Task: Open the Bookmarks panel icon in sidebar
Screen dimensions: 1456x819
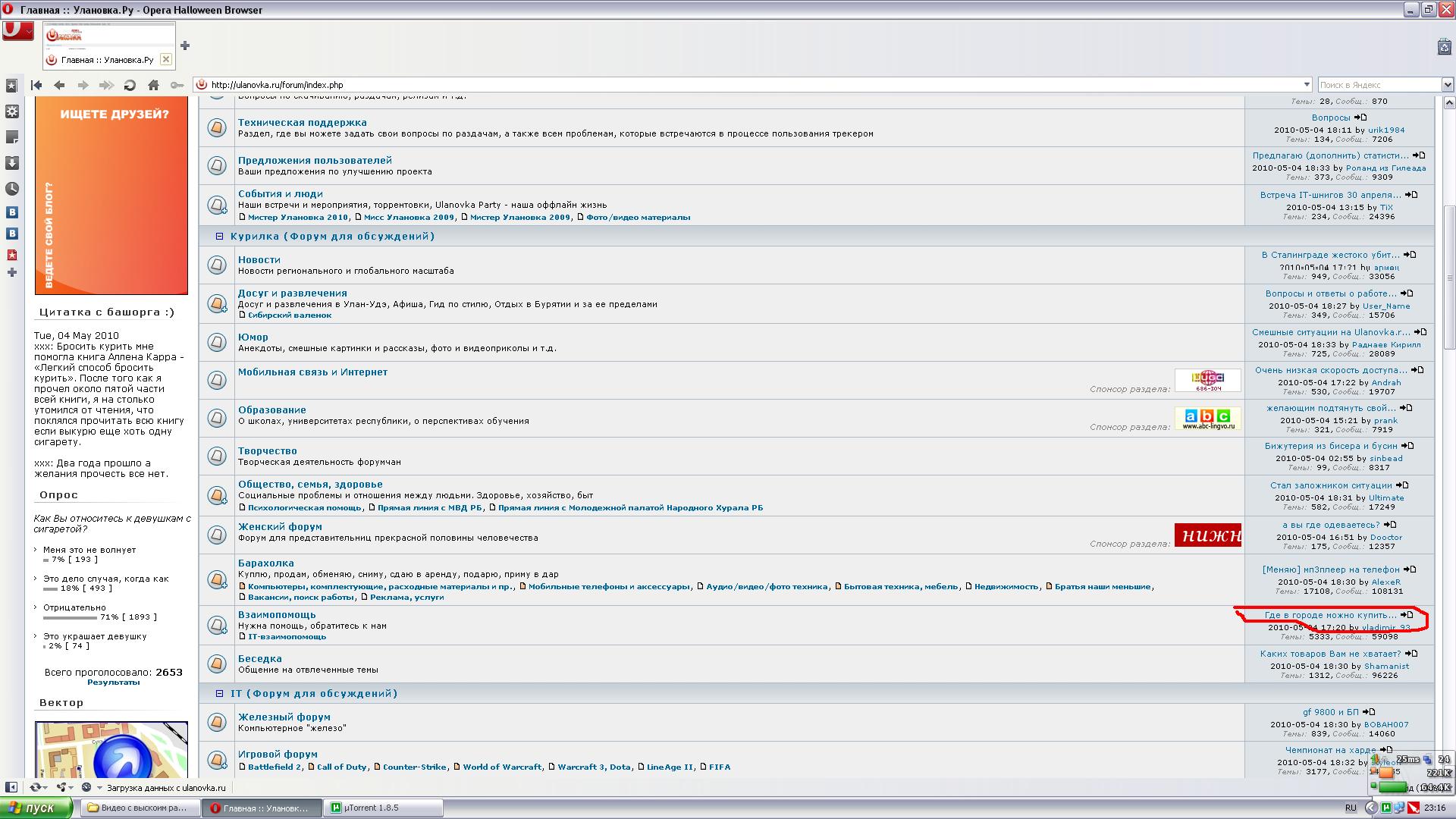Action: pos(11,86)
